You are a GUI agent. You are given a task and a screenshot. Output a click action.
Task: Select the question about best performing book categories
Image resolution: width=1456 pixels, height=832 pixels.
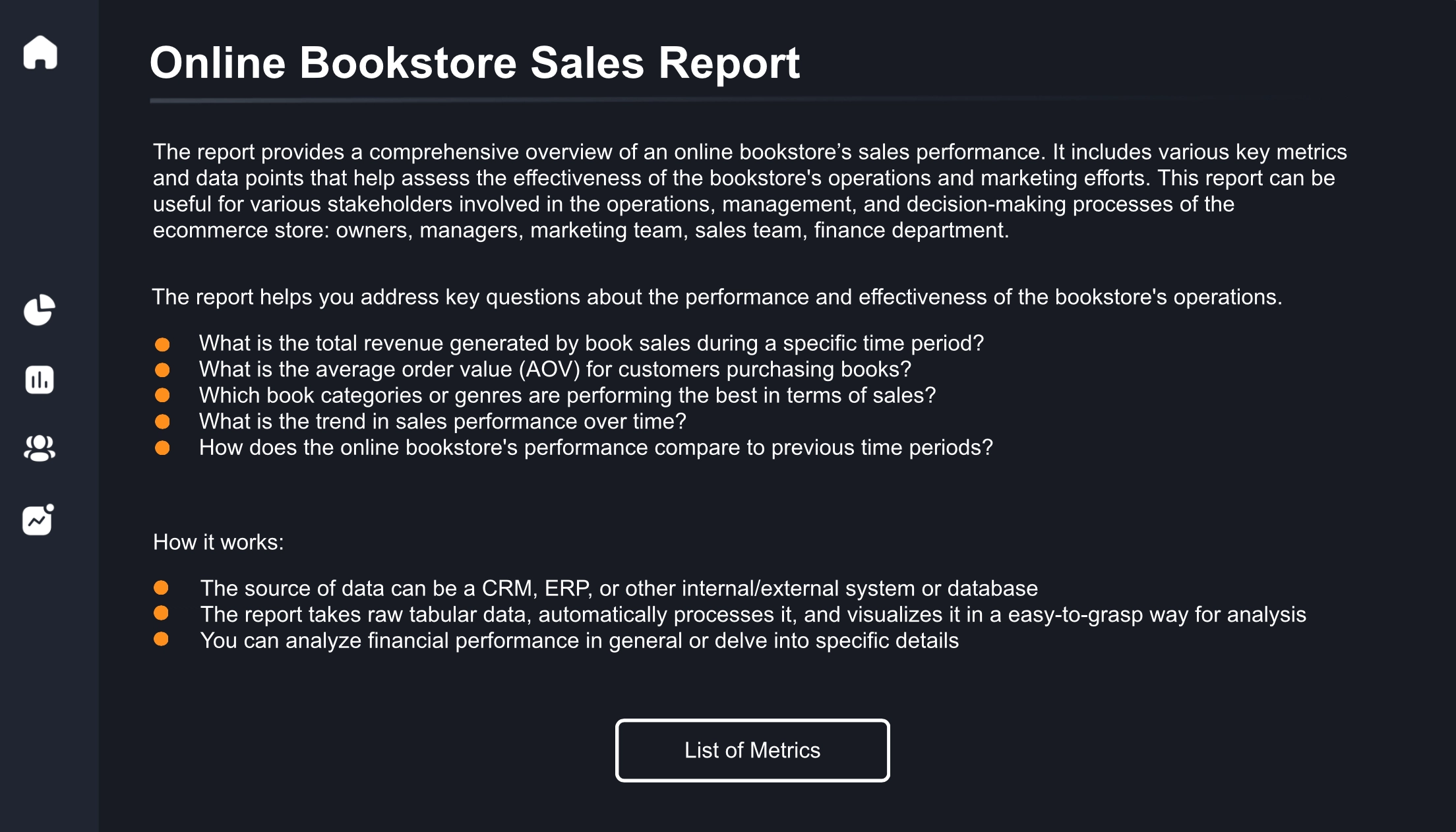567,396
